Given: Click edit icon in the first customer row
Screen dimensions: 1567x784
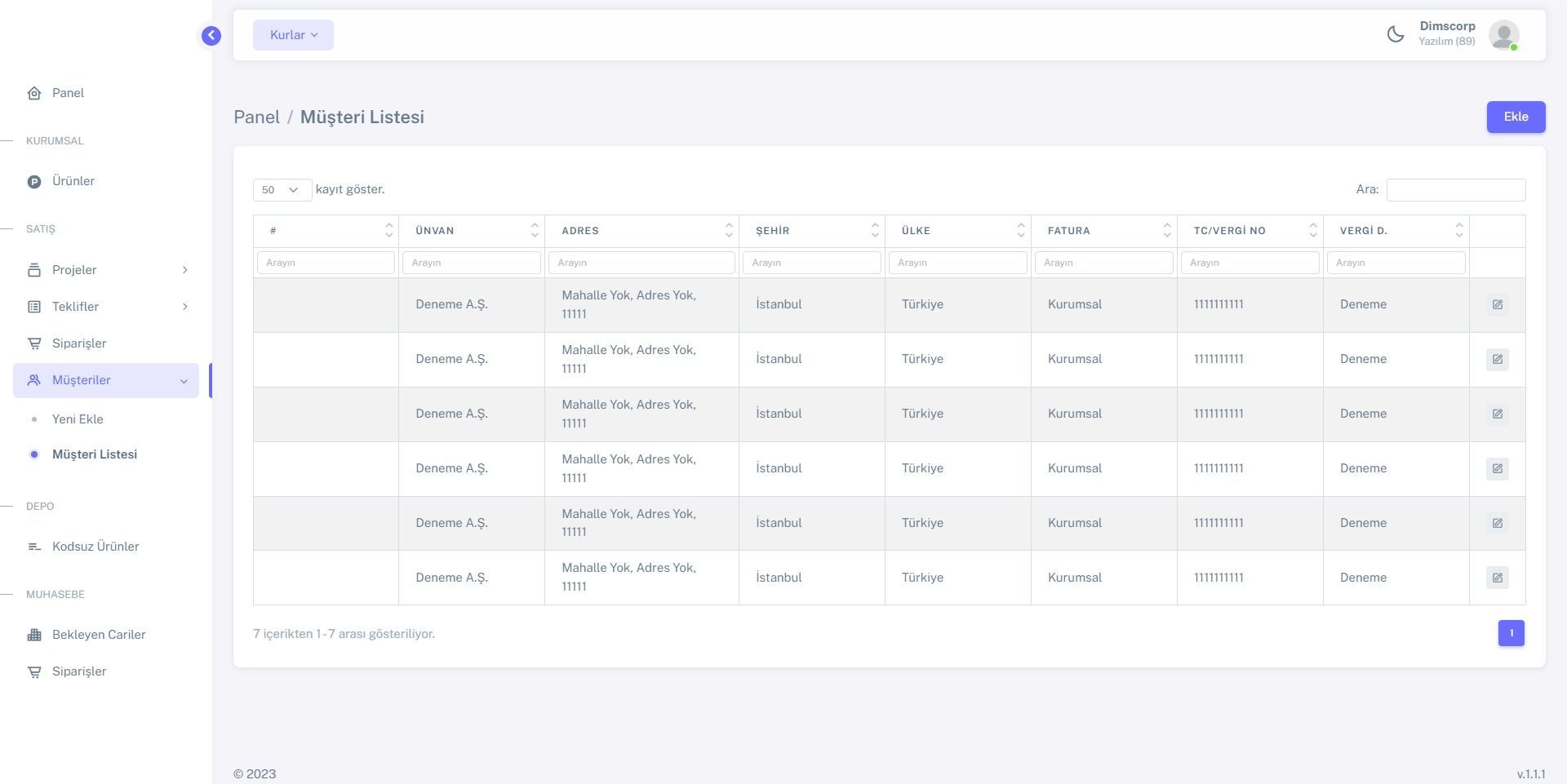Looking at the screenshot, I should (1497, 304).
